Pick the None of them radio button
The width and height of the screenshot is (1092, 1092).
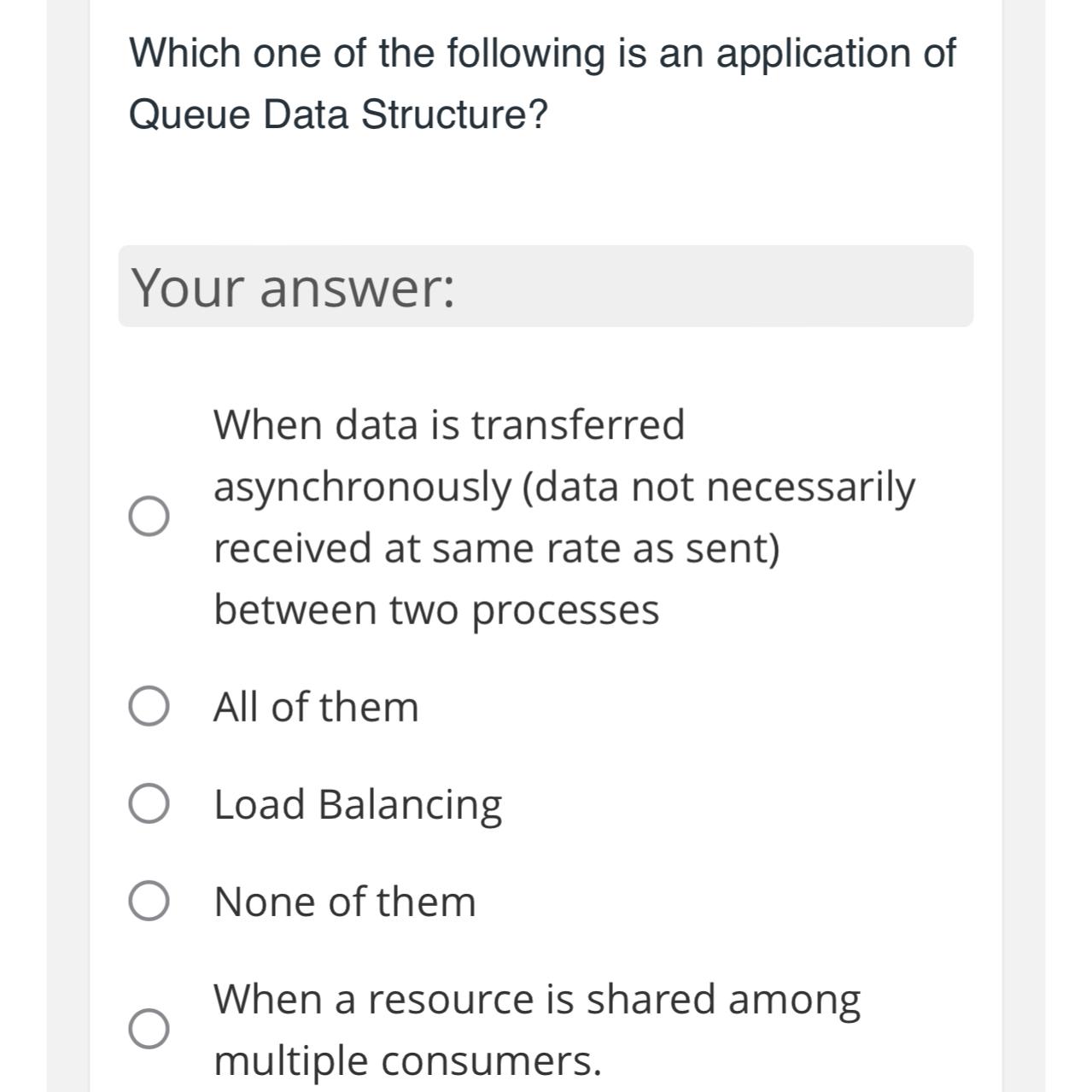(x=149, y=902)
